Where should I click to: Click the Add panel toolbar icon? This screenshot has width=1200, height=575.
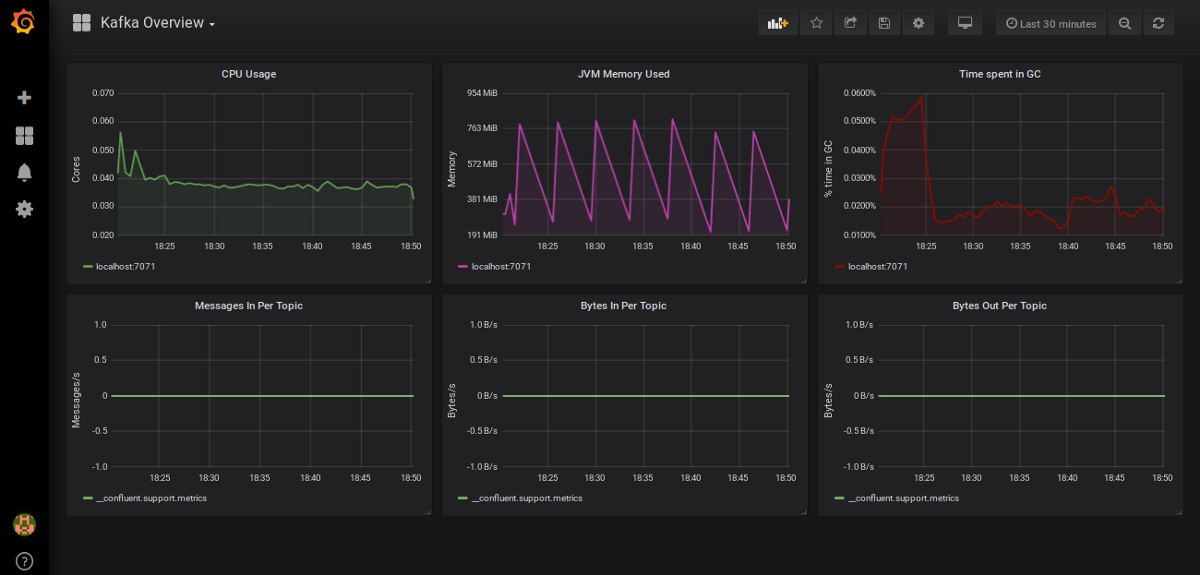tap(777, 23)
